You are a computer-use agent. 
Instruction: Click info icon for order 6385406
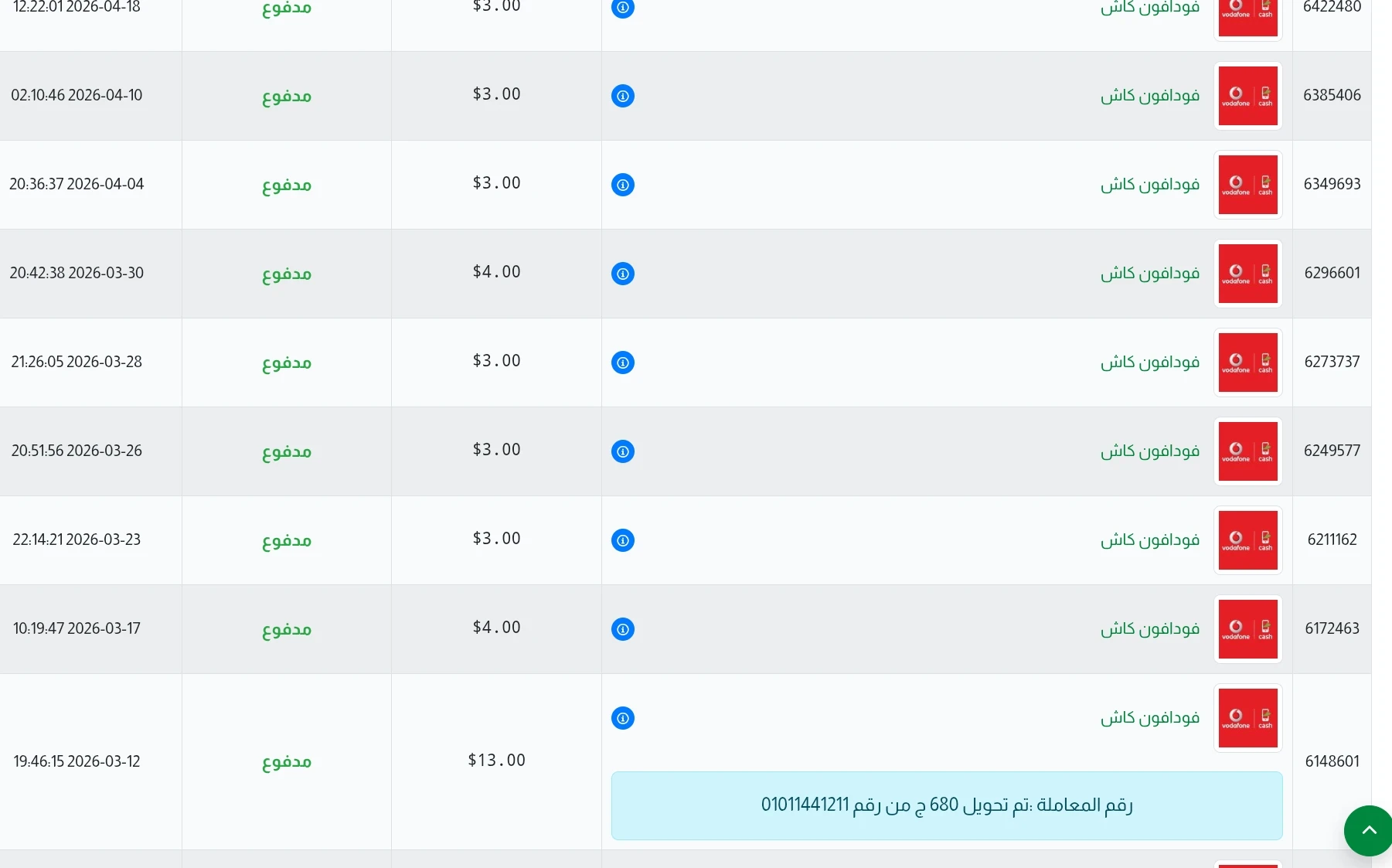click(x=622, y=96)
